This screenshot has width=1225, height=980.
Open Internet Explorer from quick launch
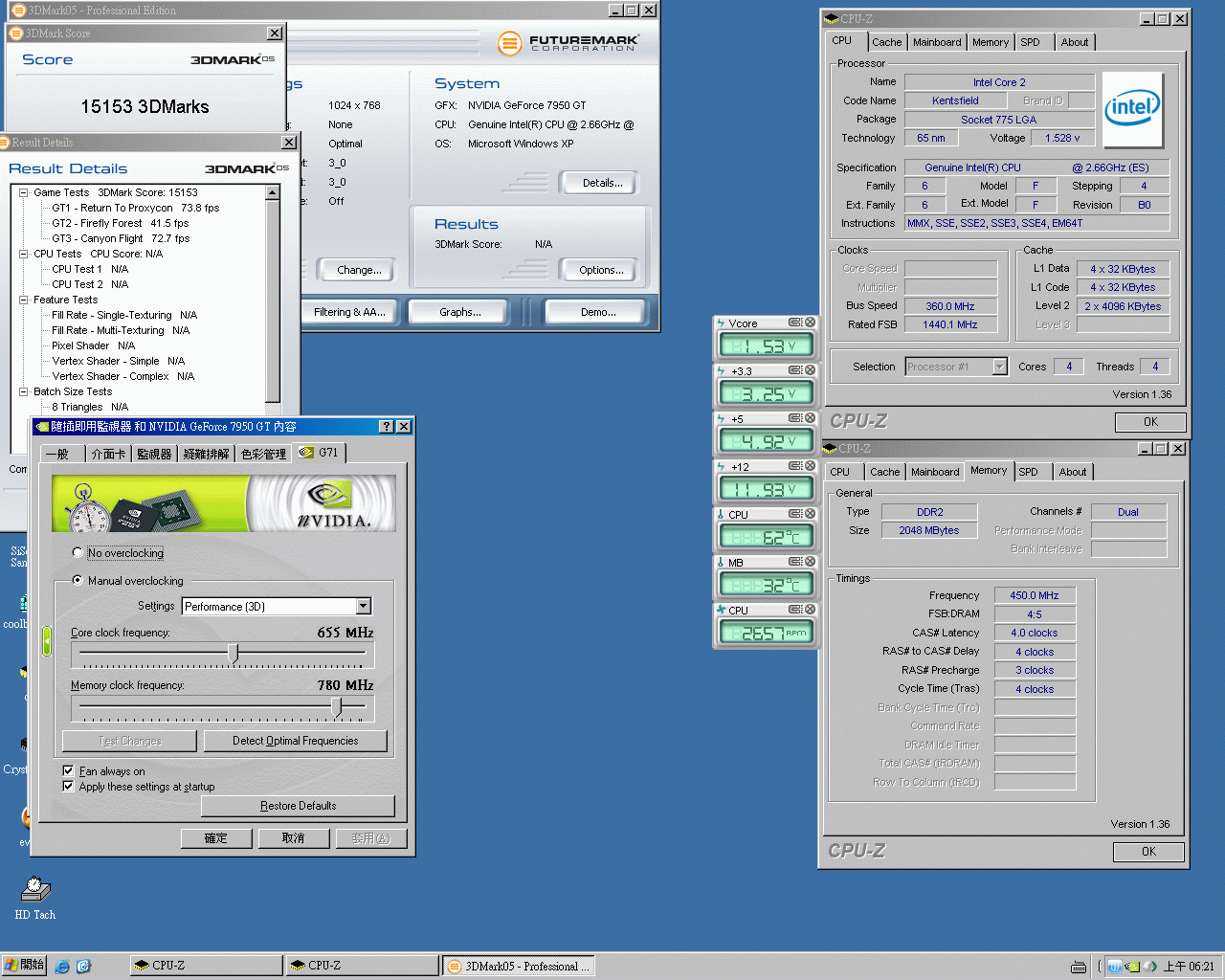click(x=62, y=967)
